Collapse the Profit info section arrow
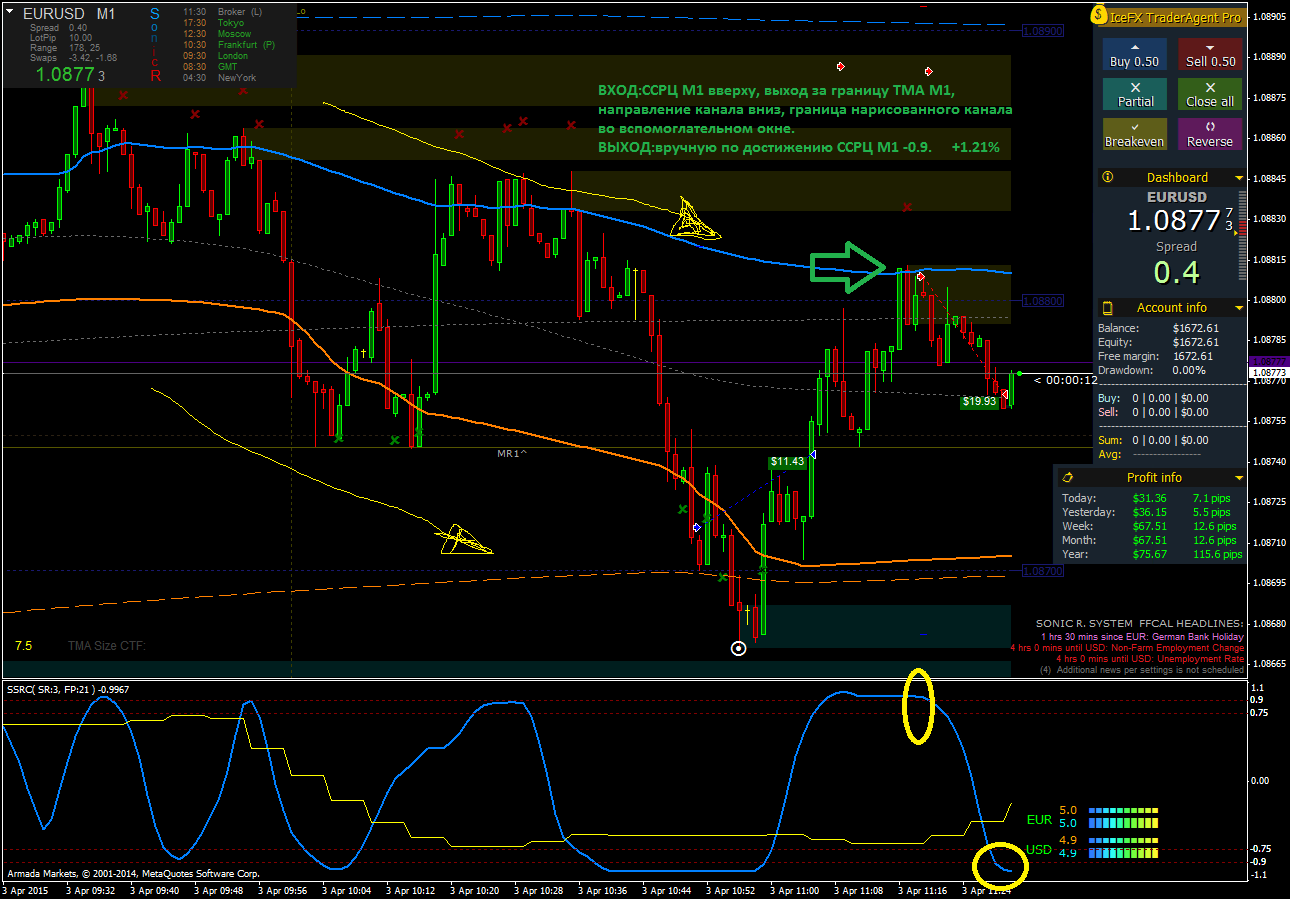The width and height of the screenshot is (1290, 899). pos(1239,478)
